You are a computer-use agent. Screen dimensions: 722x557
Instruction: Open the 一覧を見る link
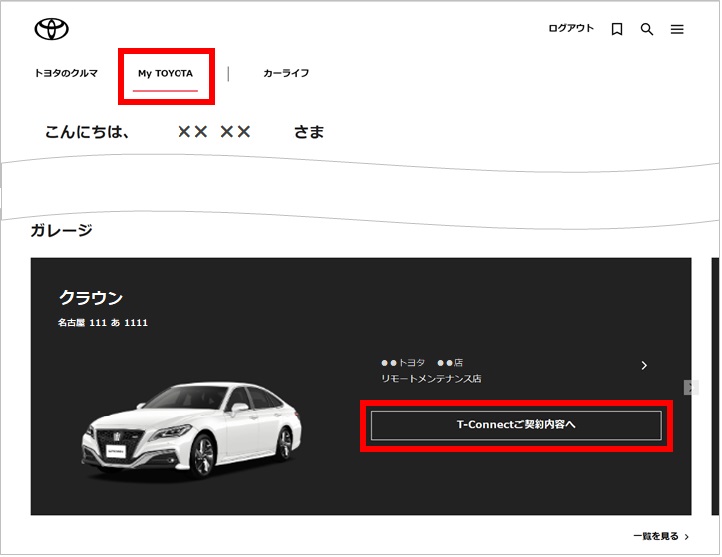(661, 536)
